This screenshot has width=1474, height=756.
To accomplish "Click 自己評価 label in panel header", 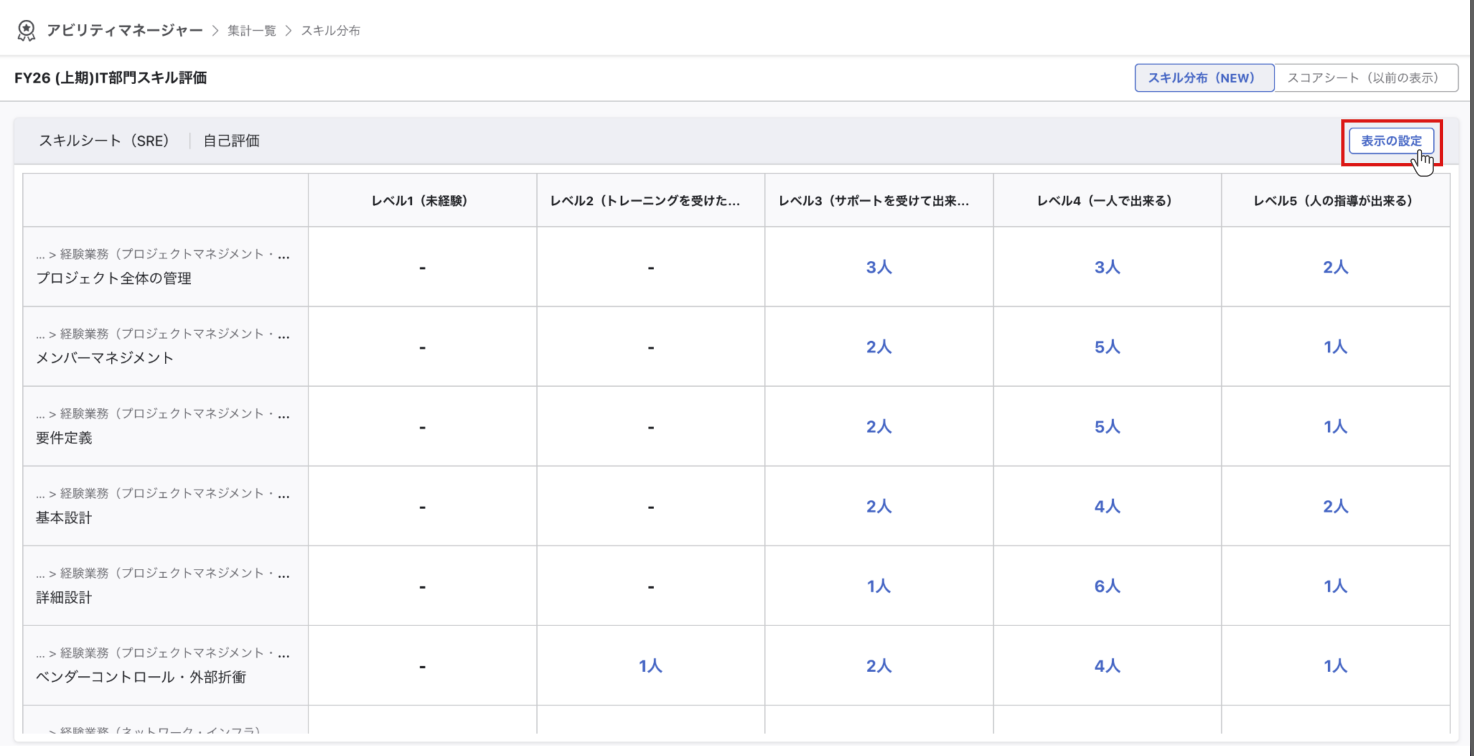I will (231, 141).
